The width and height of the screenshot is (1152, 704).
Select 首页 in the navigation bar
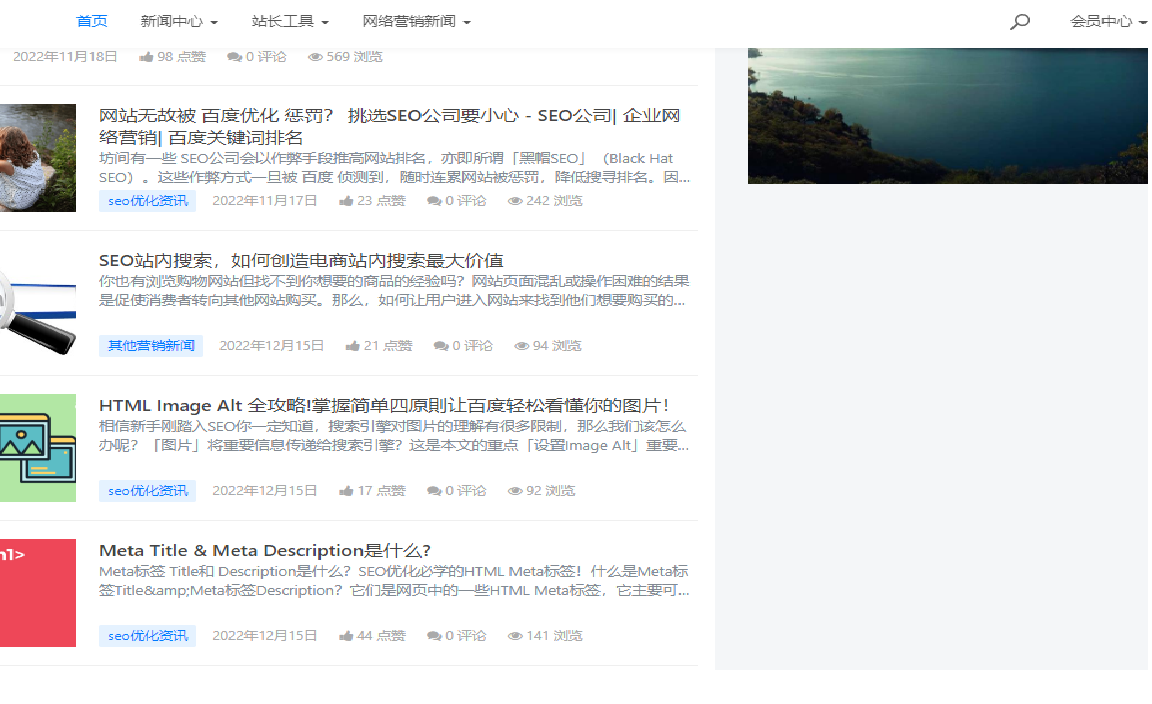(x=91, y=20)
